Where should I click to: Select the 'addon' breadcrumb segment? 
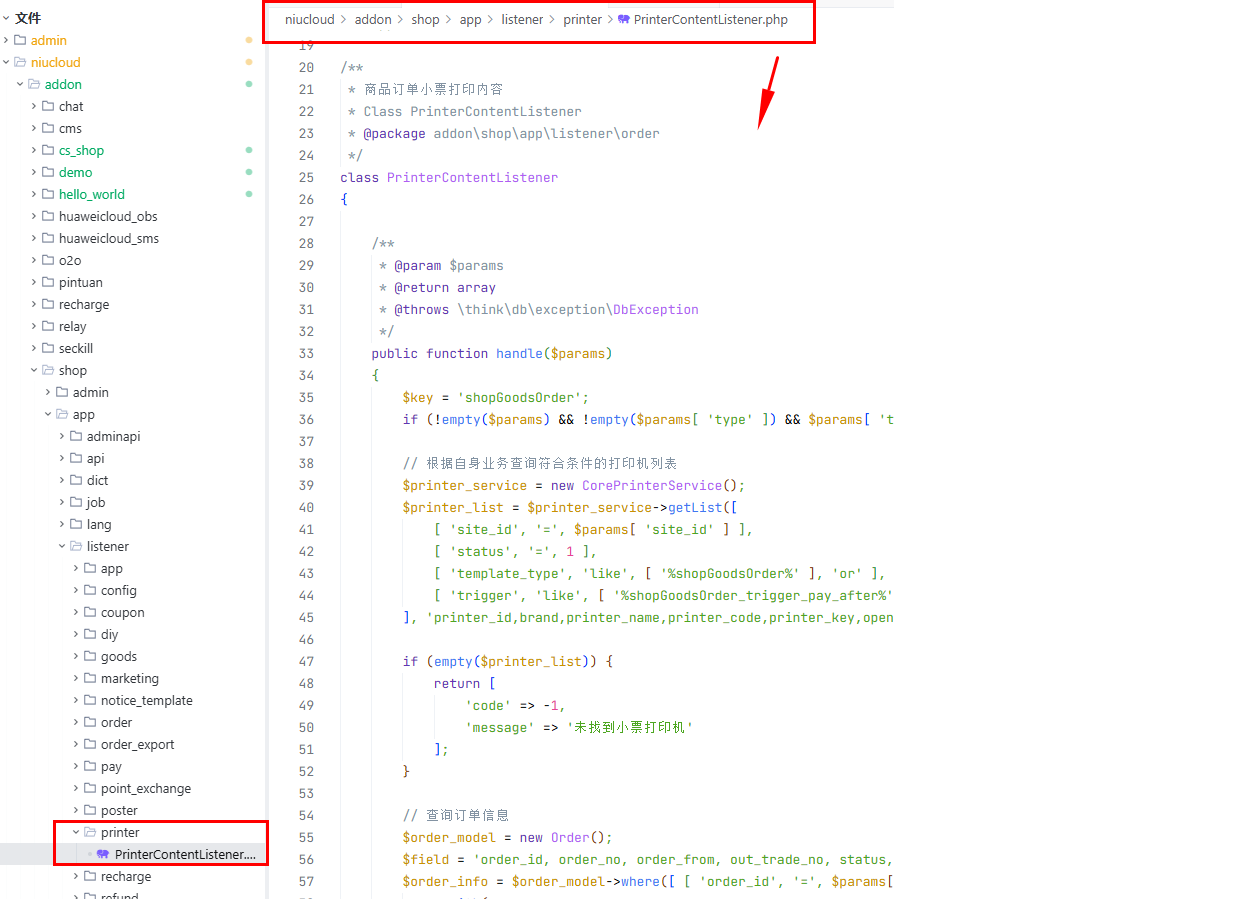click(373, 20)
